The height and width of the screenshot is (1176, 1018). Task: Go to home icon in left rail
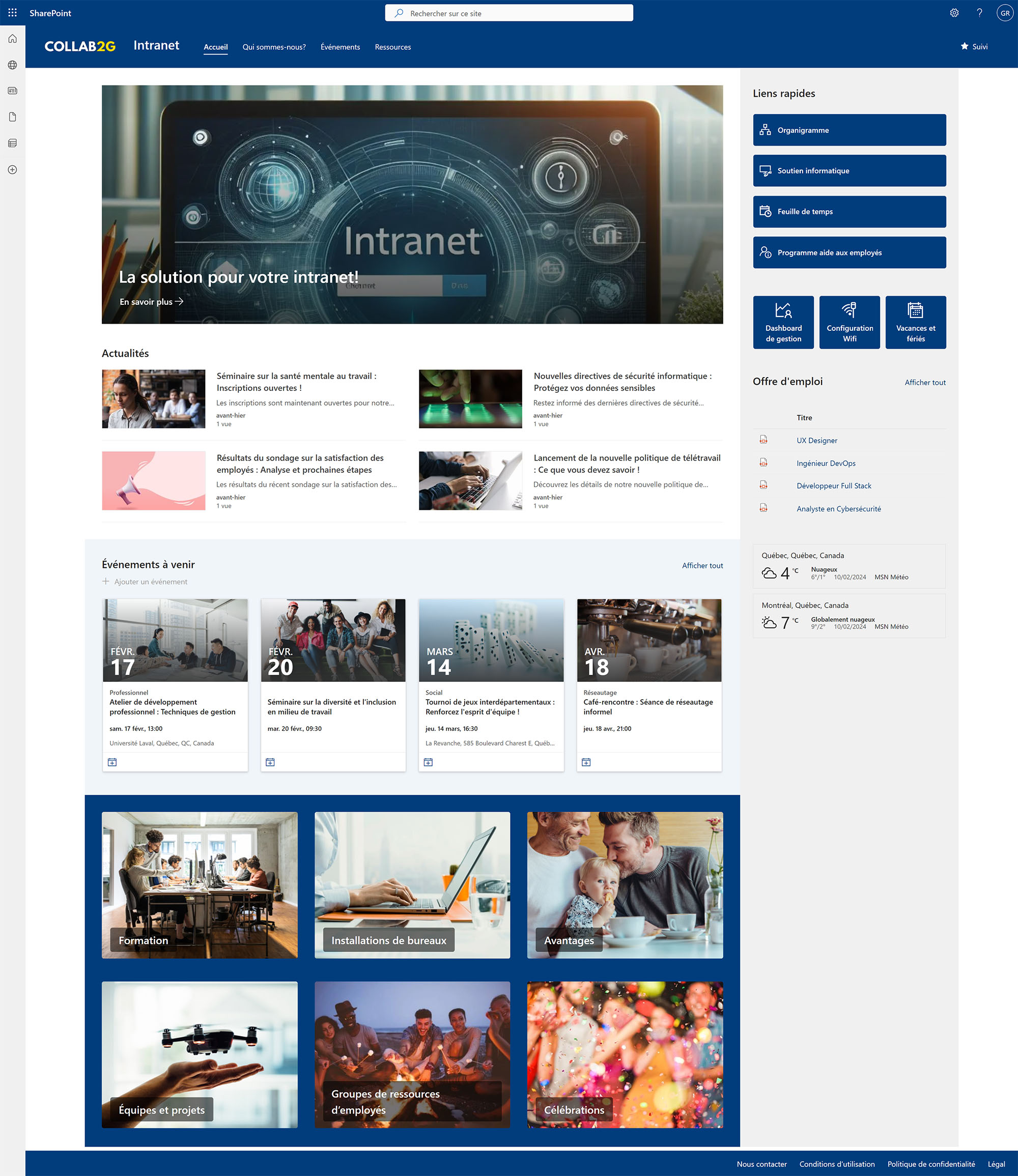[x=13, y=39]
